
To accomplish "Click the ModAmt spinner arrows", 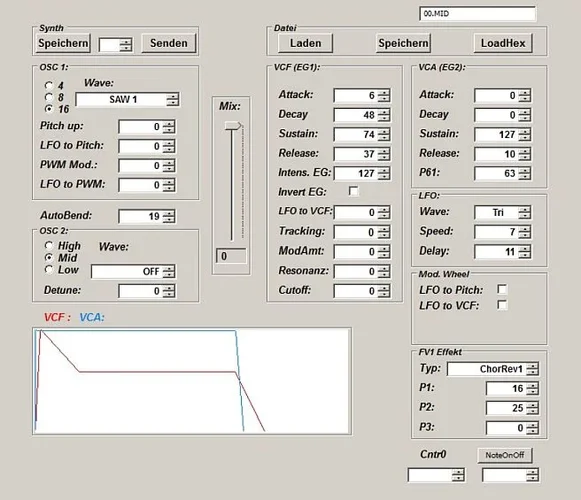I will tap(384, 252).
